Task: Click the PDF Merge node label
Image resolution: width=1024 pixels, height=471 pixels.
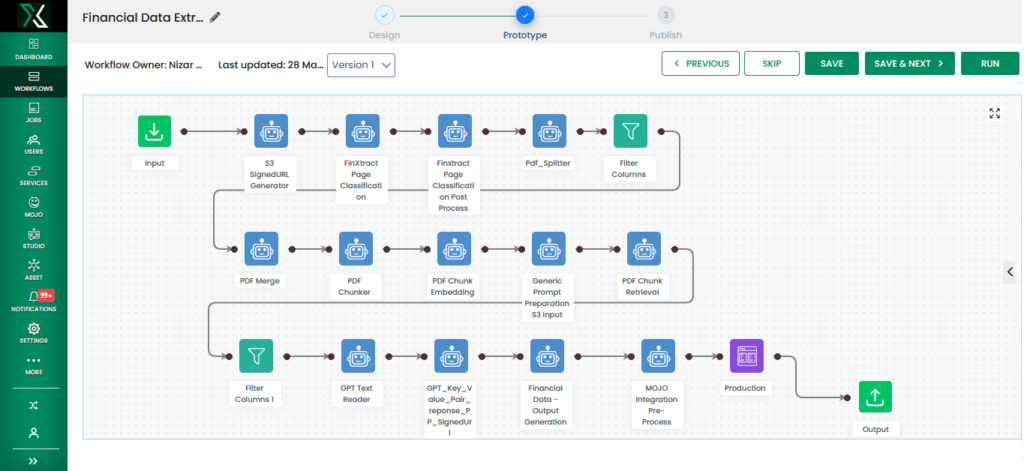Action: pyautogui.click(x=259, y=282)
